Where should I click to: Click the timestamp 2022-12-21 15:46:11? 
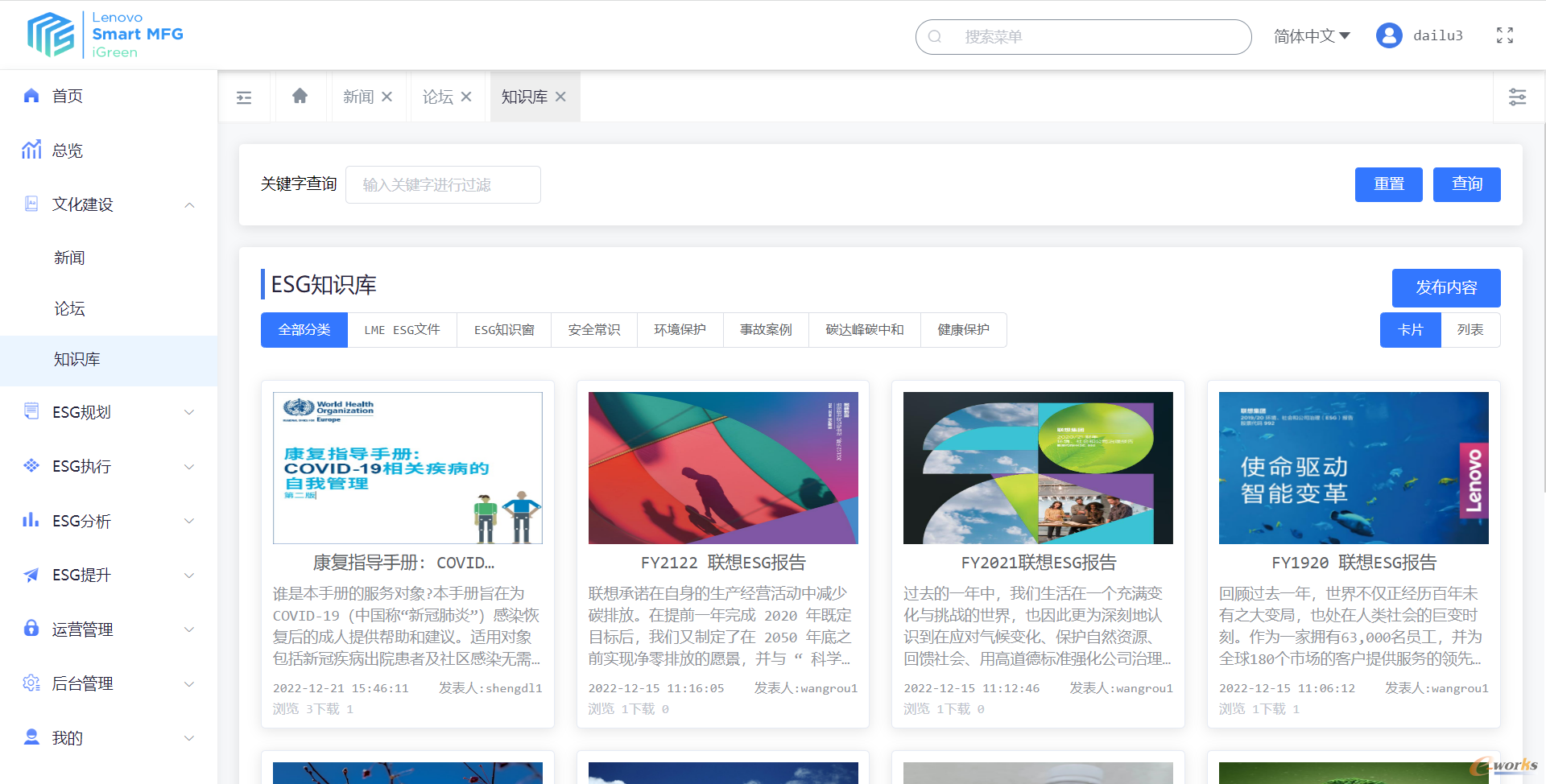point(341,688)
